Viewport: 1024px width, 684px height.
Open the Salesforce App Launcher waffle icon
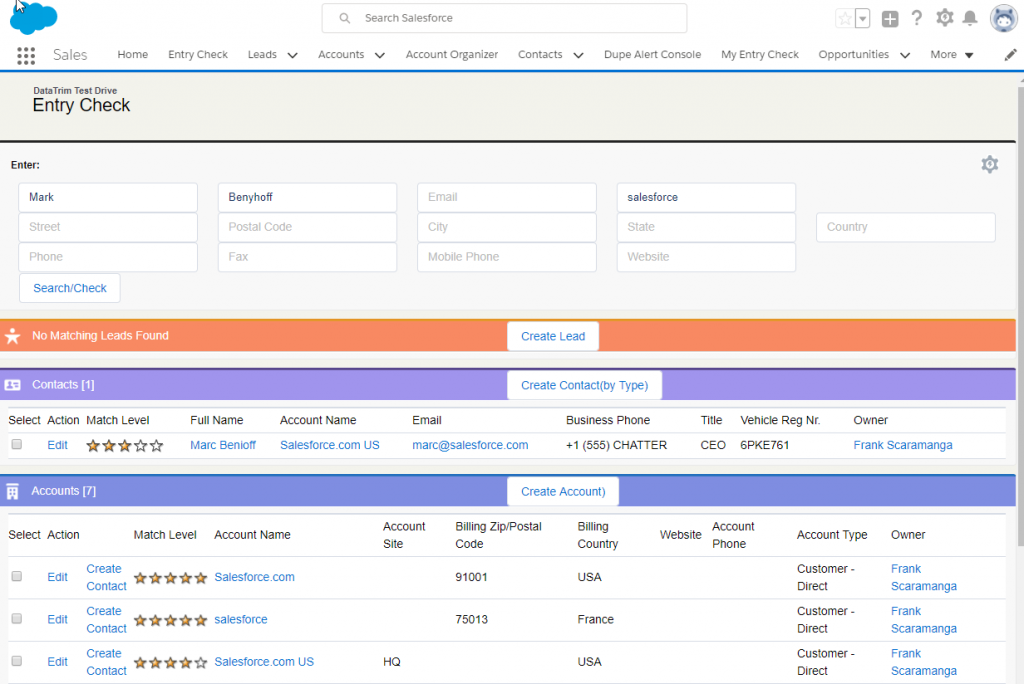(26, 55)
